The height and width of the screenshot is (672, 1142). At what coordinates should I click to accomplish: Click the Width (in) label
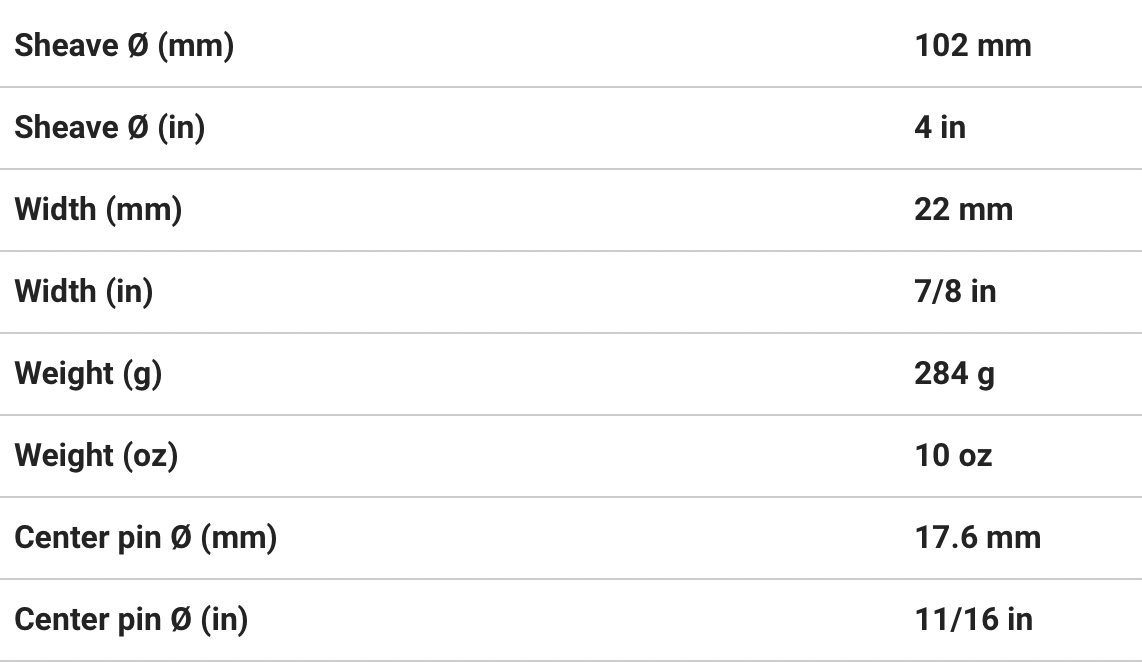(83, 292)
